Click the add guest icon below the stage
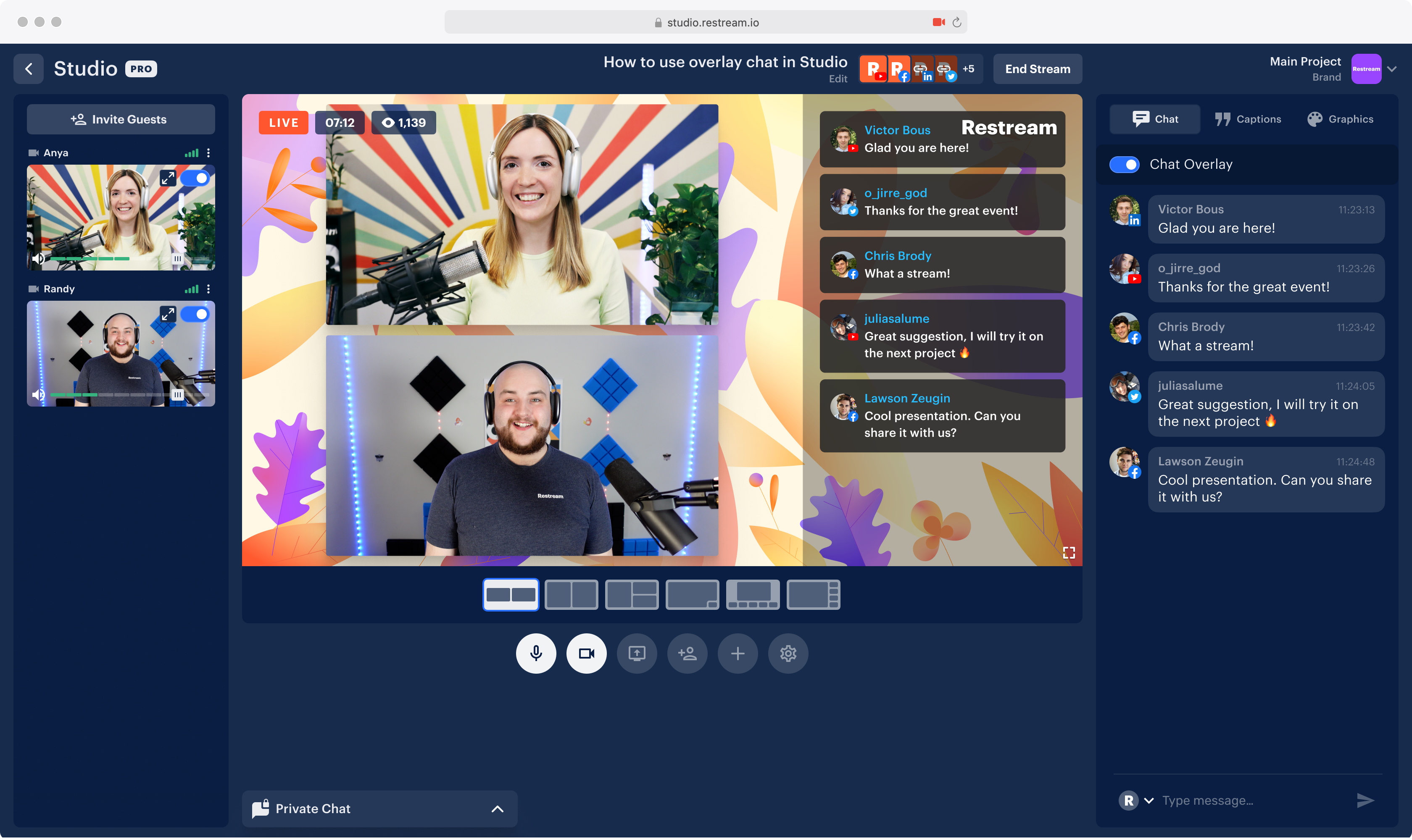Image resolution: width=1412 pixels, height=840 pixels. tap(687, 653)
